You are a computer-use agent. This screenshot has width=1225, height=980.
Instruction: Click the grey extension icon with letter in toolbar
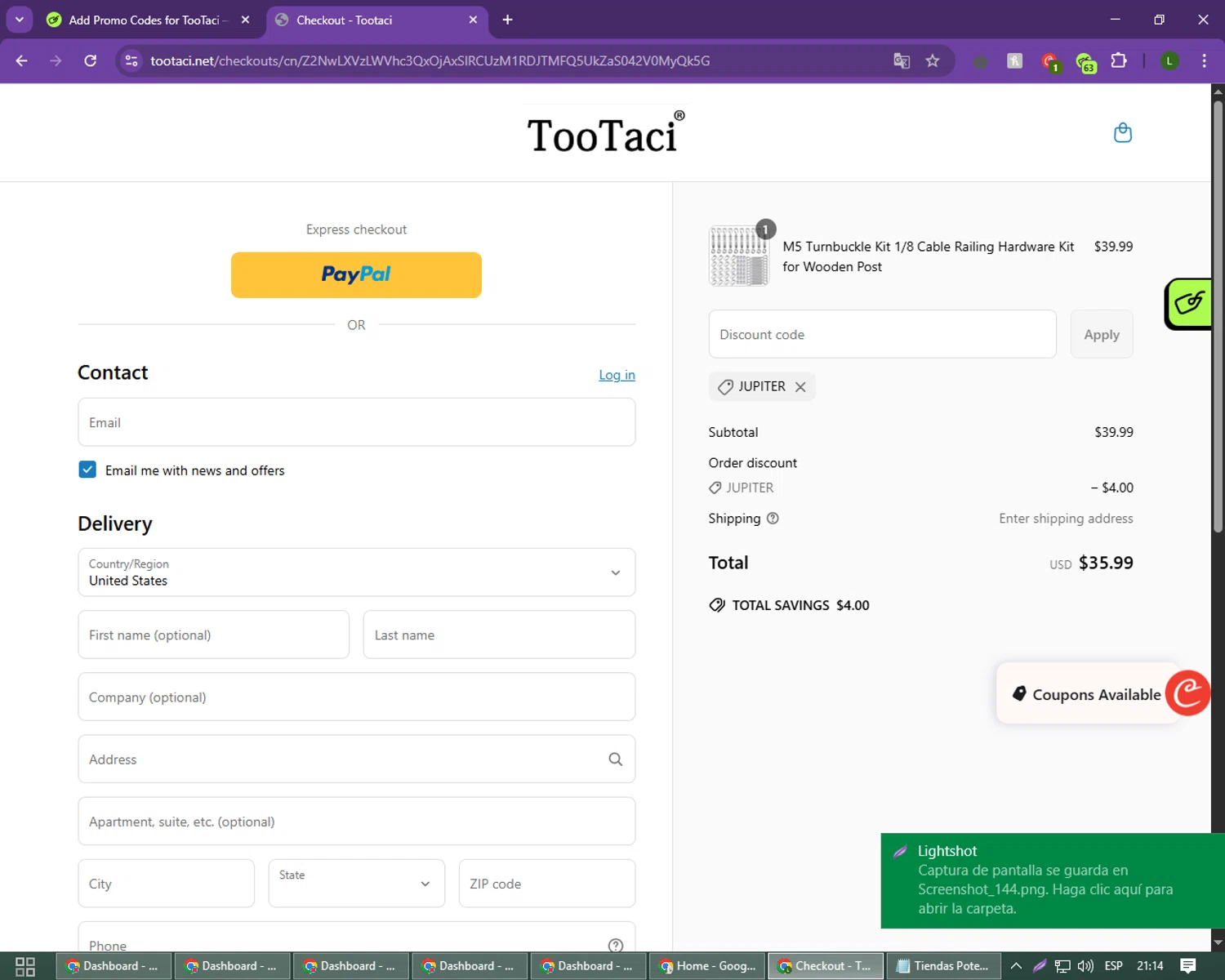point(1015,60)
